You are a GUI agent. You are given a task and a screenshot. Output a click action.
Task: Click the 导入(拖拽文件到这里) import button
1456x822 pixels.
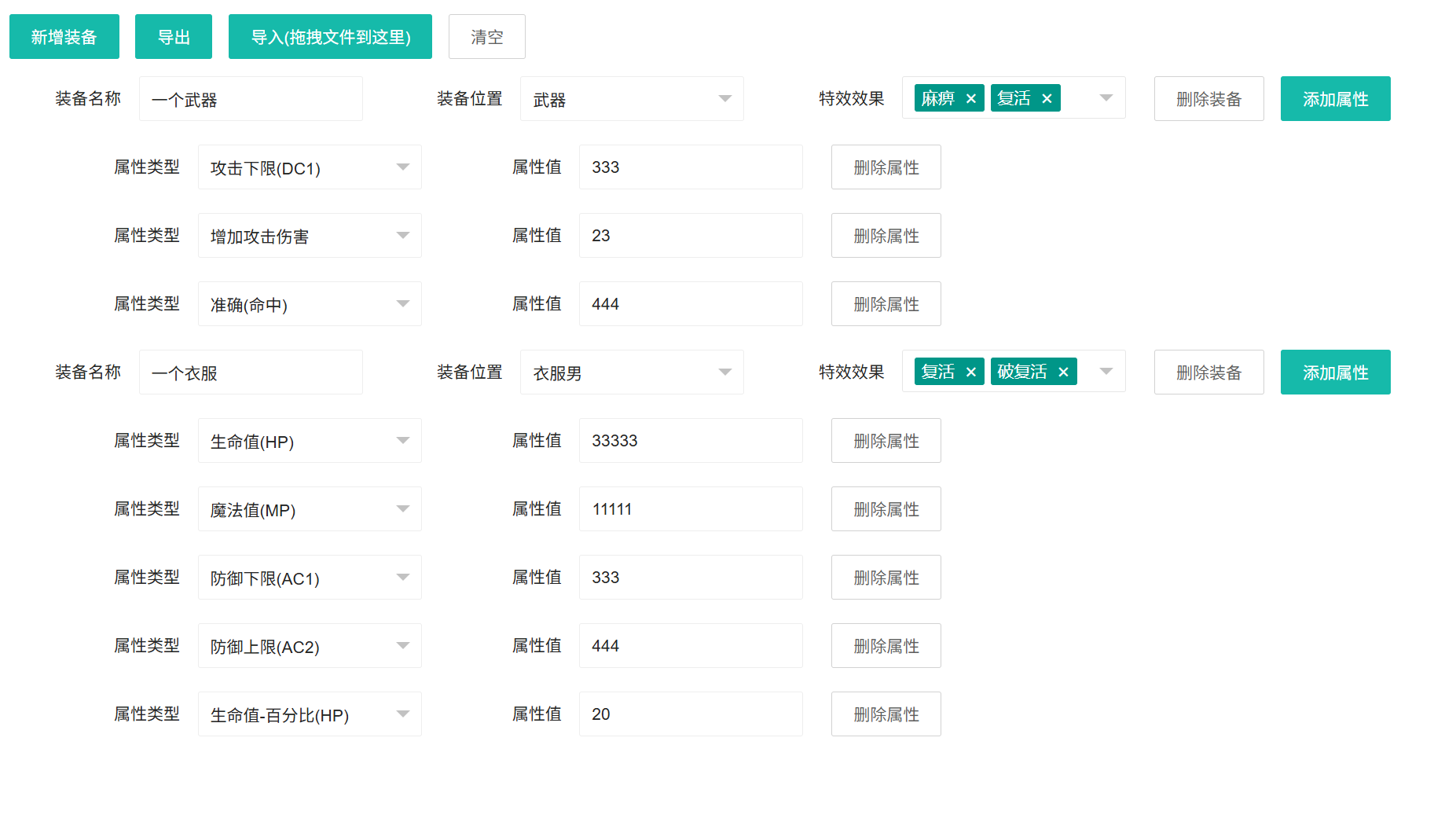pyautogui.click(x=330, y=37)
